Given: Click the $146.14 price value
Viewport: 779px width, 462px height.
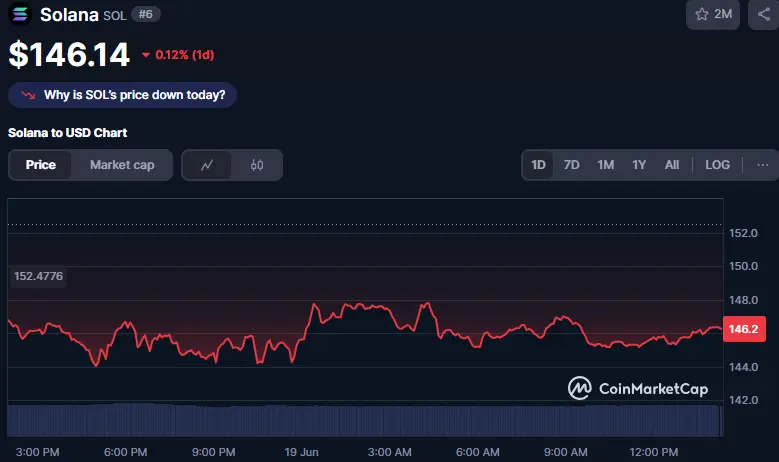Looking at the screenshot, I should 70,54.
